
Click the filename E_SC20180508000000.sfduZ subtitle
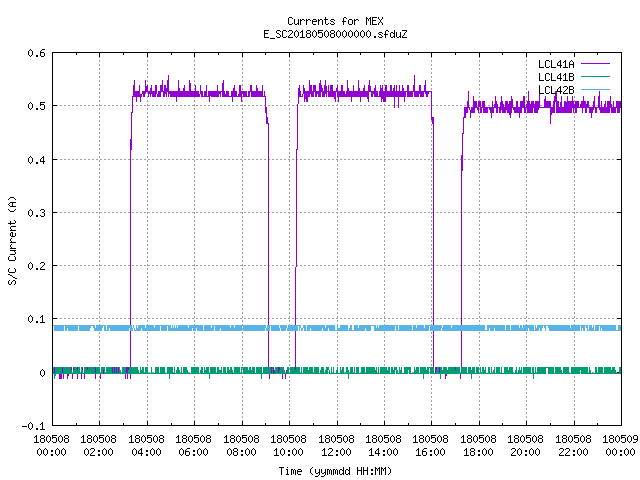335,34
